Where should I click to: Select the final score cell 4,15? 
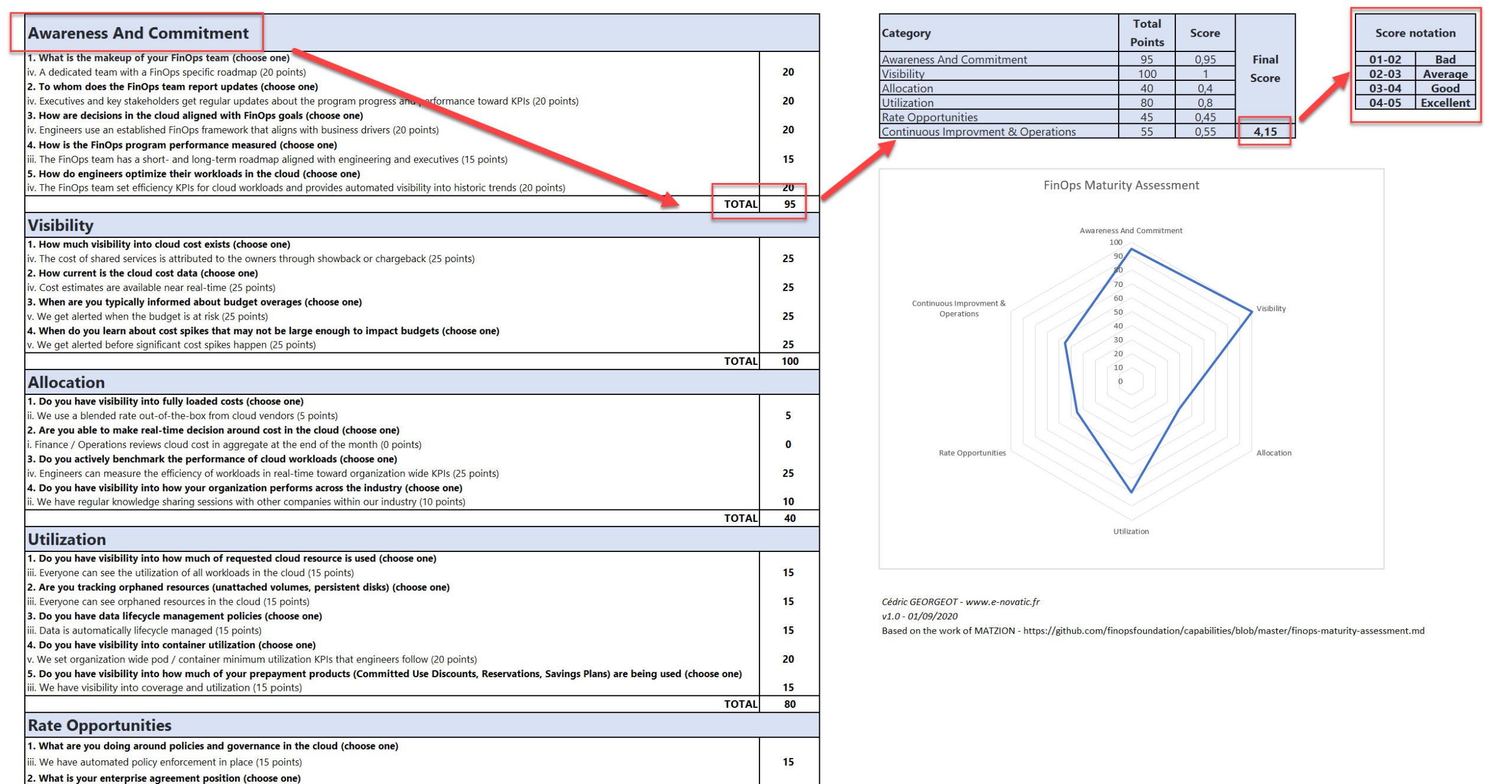[1265, 132]
